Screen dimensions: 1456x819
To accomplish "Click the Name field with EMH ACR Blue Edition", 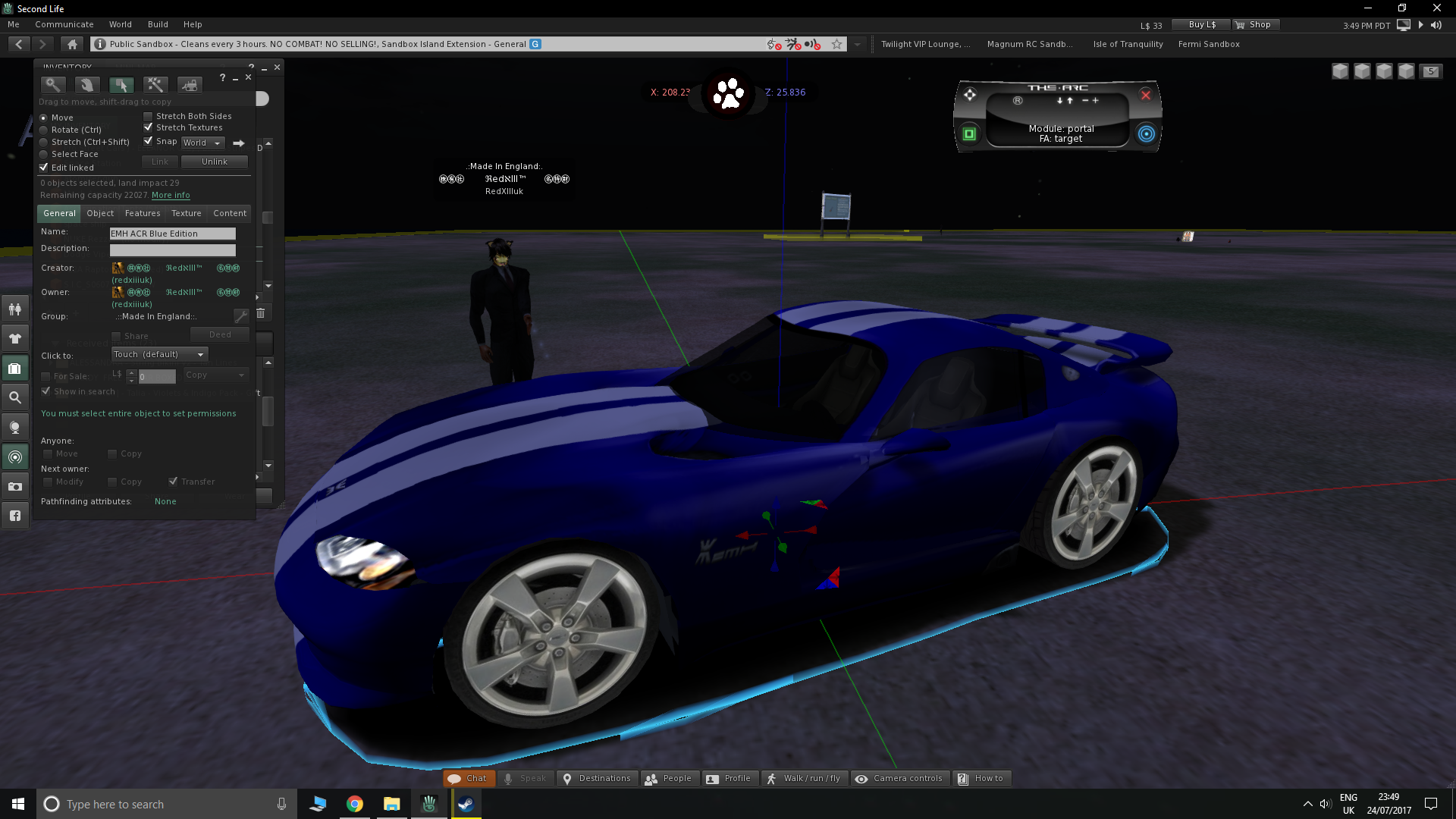I will pyautogui.click(x=173, y=234).
